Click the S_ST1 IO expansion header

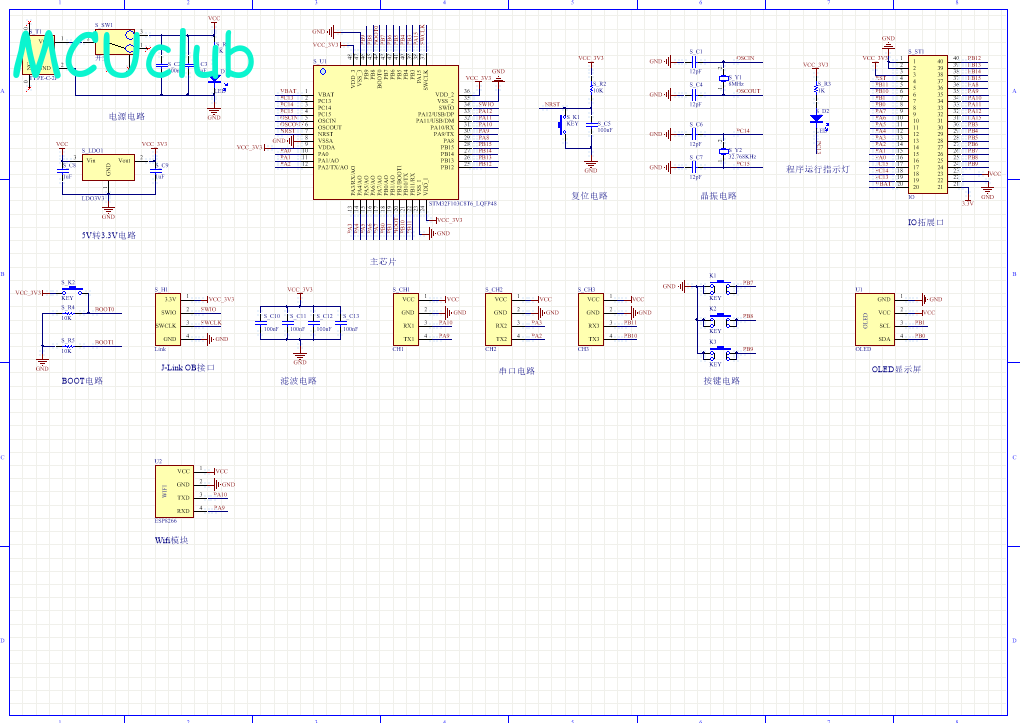pyautogui.click(x=928, y=124)
